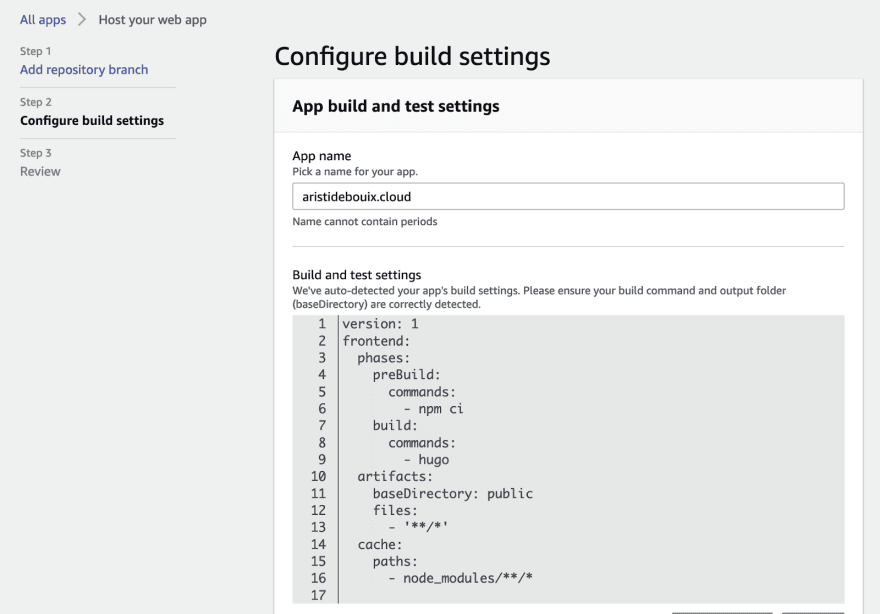Screen dimensions: 880x614
Task: Select Configure build settings step
Action: pyautogui.click(x=92, y=121)
